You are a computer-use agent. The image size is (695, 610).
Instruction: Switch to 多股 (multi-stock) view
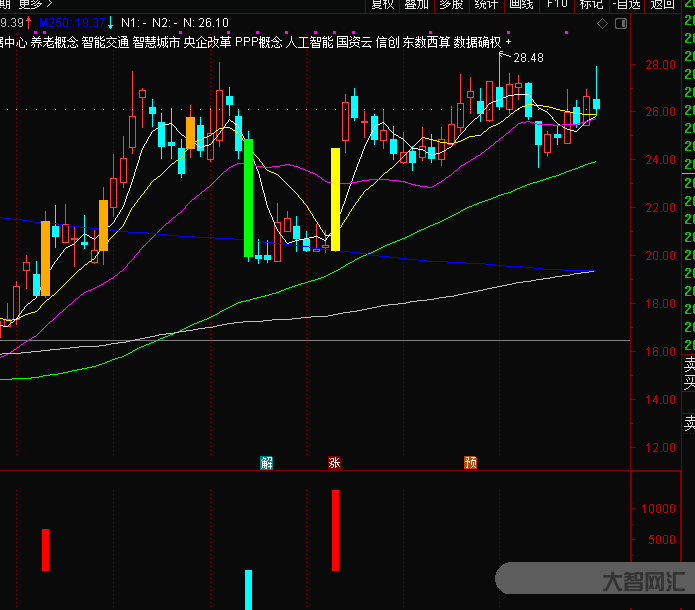452,4
